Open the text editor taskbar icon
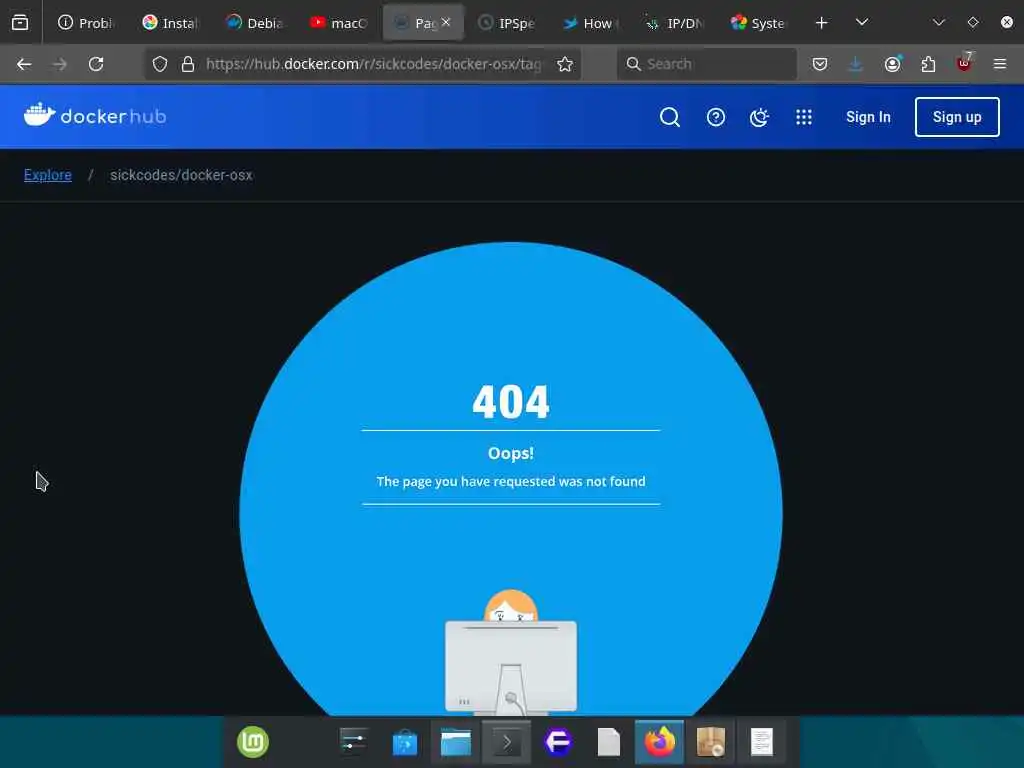 [x=761, y=742]
